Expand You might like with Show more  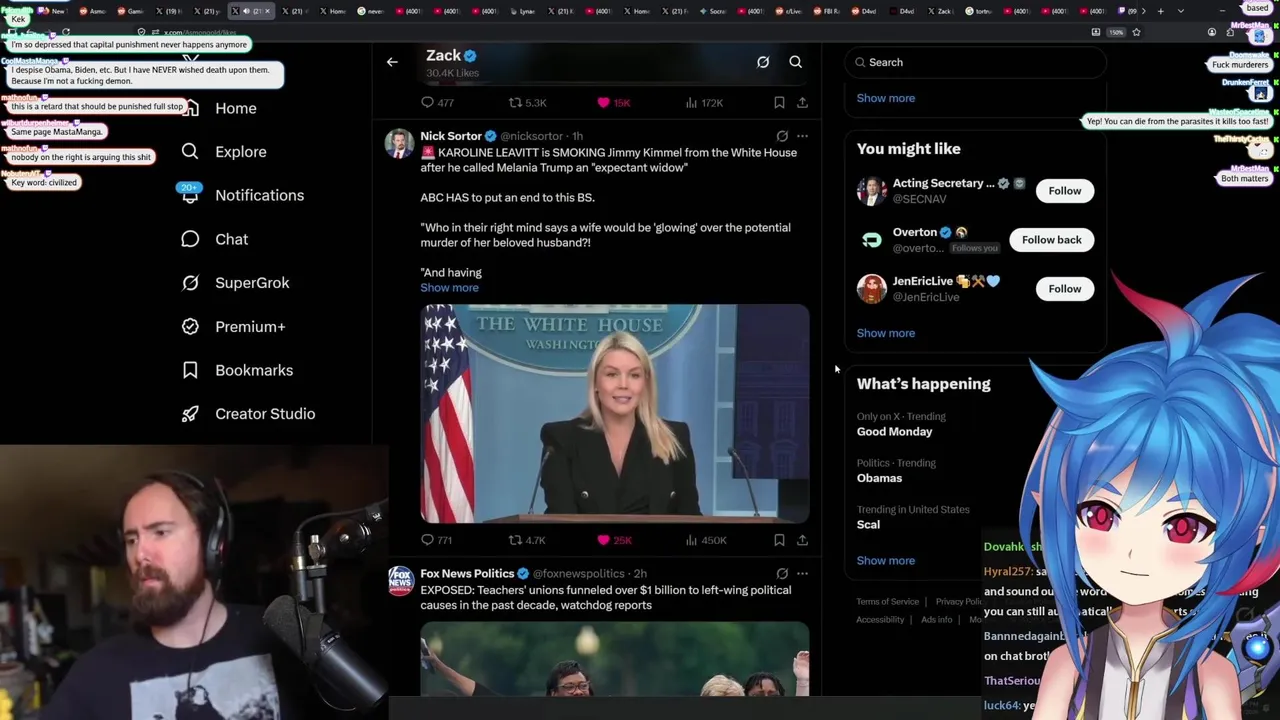(x=885, y=333)
